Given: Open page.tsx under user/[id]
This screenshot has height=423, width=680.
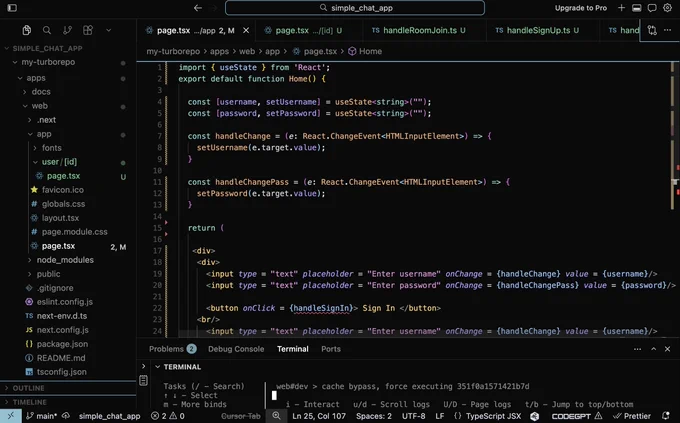Looking at the screenshot, I should tap(65, 176).
